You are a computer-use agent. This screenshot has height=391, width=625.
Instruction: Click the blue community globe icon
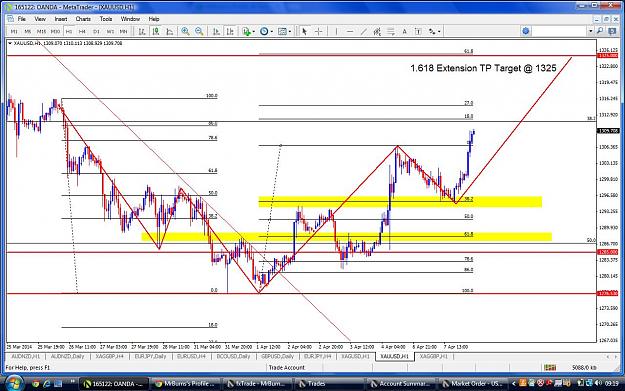coord(526,31)
